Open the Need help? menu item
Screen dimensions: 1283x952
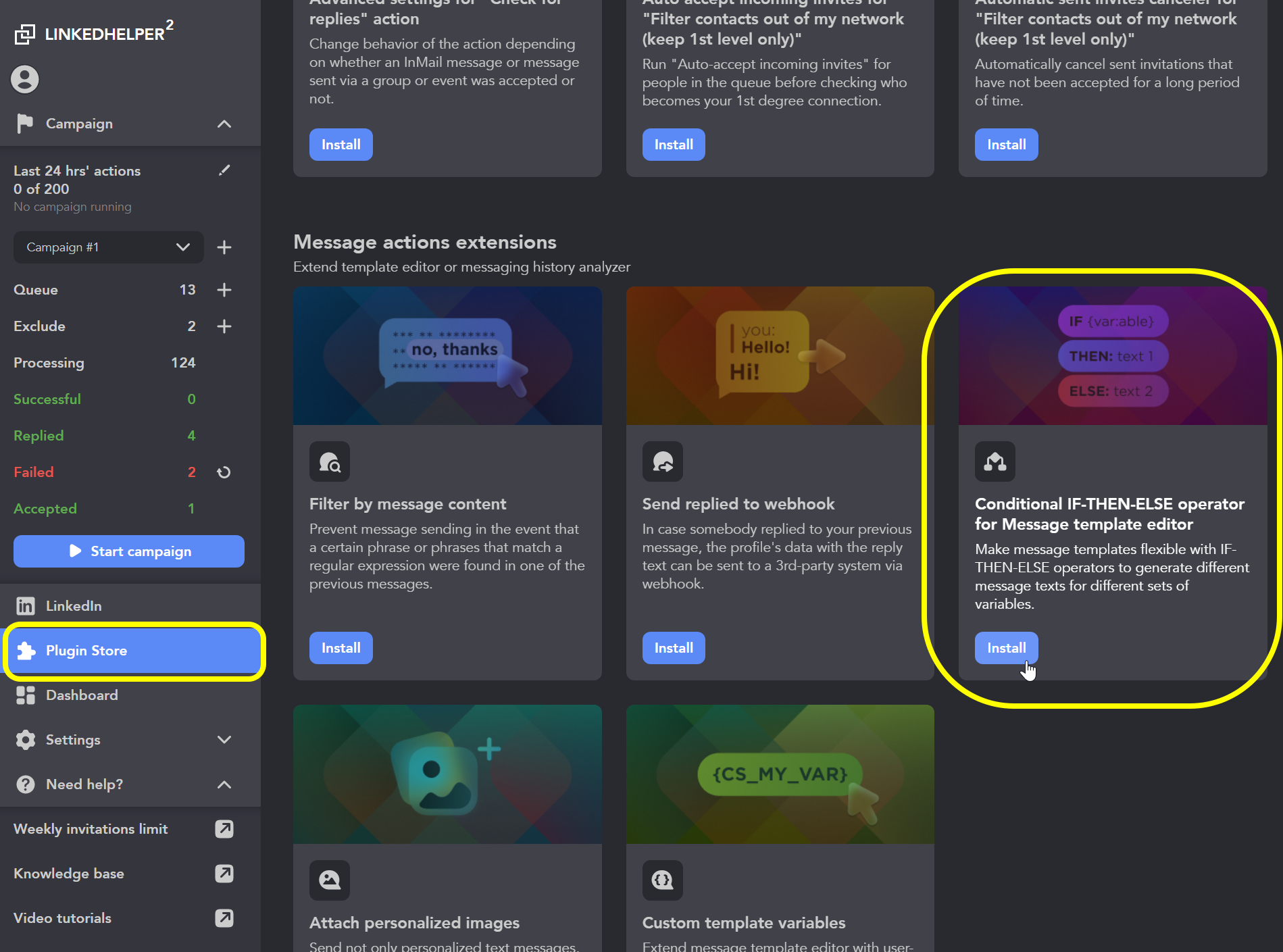coord(130,784)
